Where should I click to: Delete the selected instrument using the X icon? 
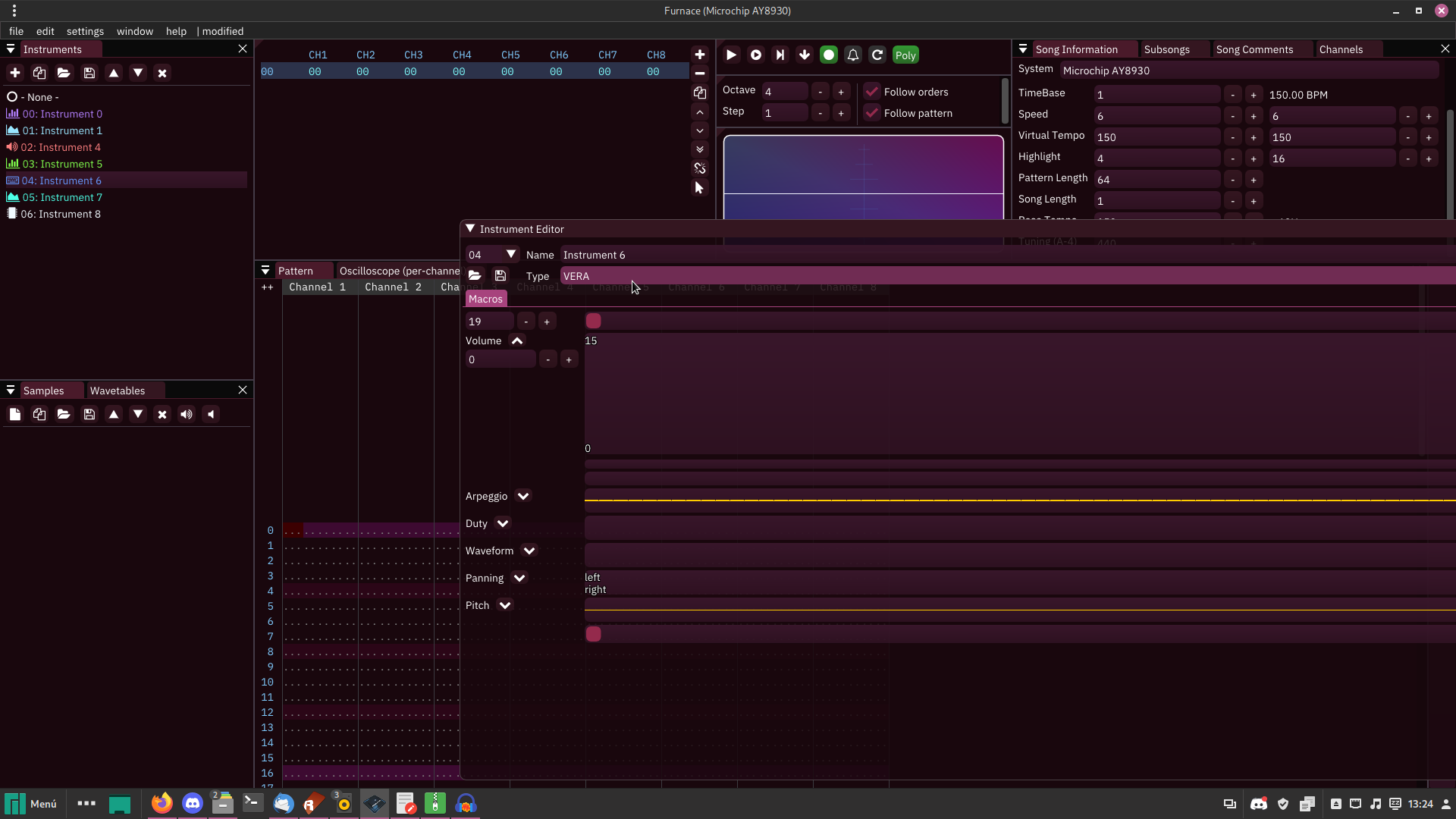[x=162, y=73]
